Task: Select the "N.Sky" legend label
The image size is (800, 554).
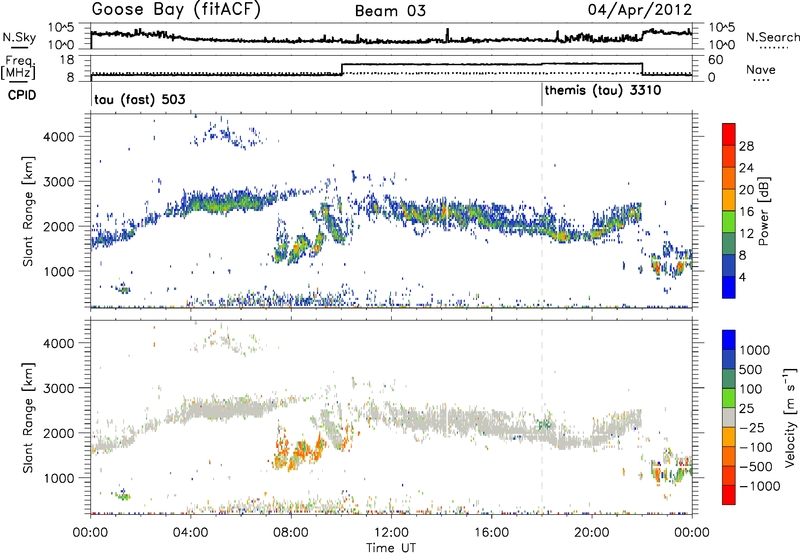Action: click(x=19, y=37)
